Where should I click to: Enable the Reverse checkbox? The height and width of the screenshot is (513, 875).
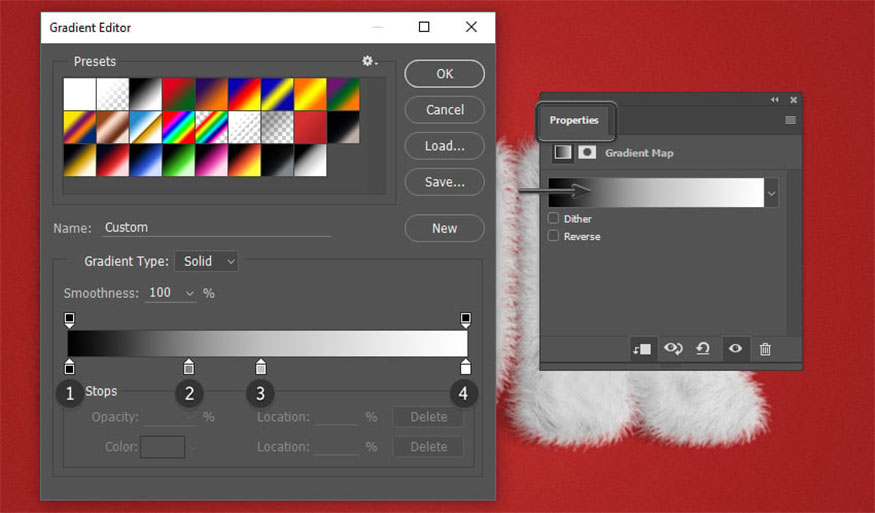pos(554,236)
